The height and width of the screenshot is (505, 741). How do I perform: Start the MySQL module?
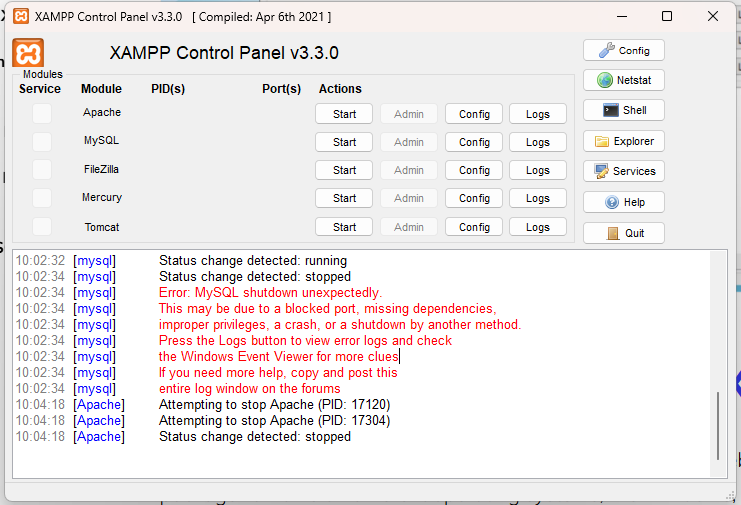coord(344,142)
